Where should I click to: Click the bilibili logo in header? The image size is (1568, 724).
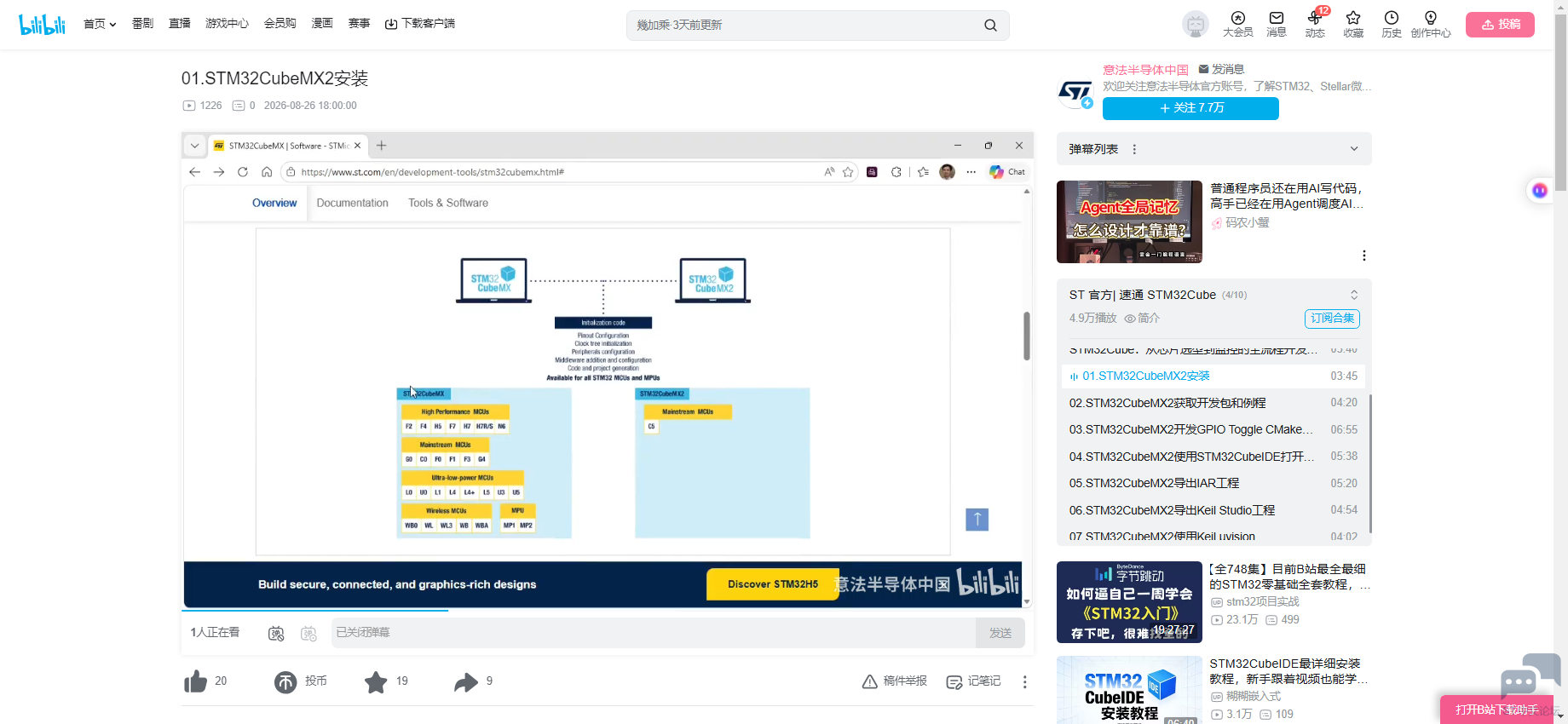42,24
